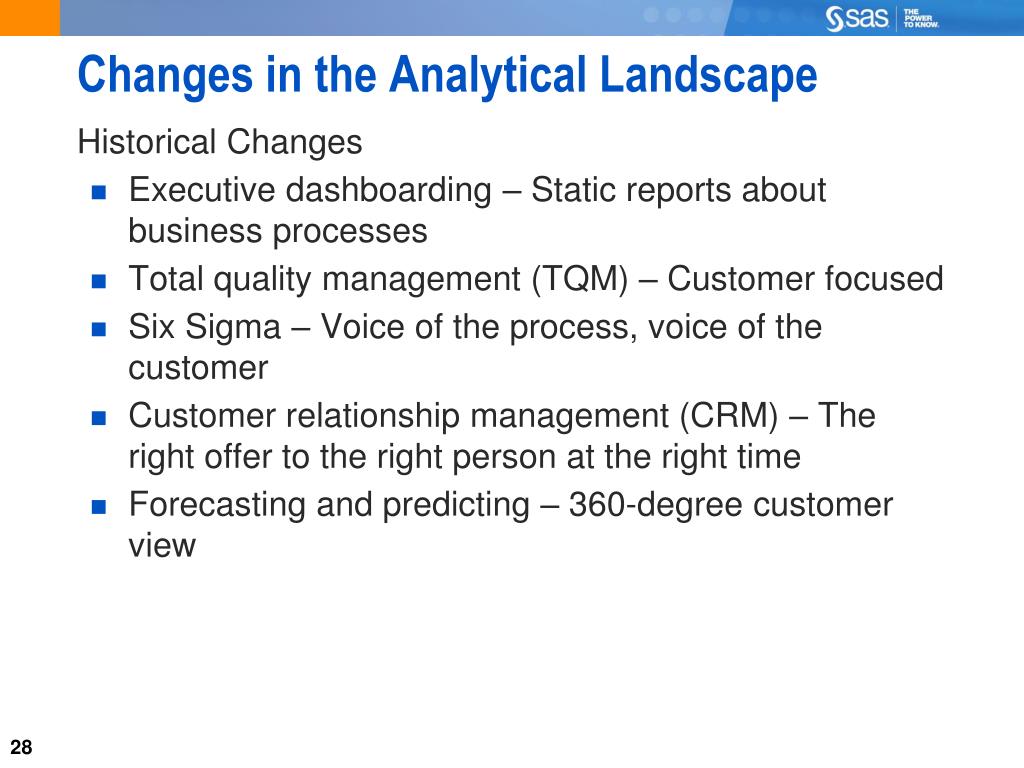Click the SAS logo in the header

click(x=856, y=18)
